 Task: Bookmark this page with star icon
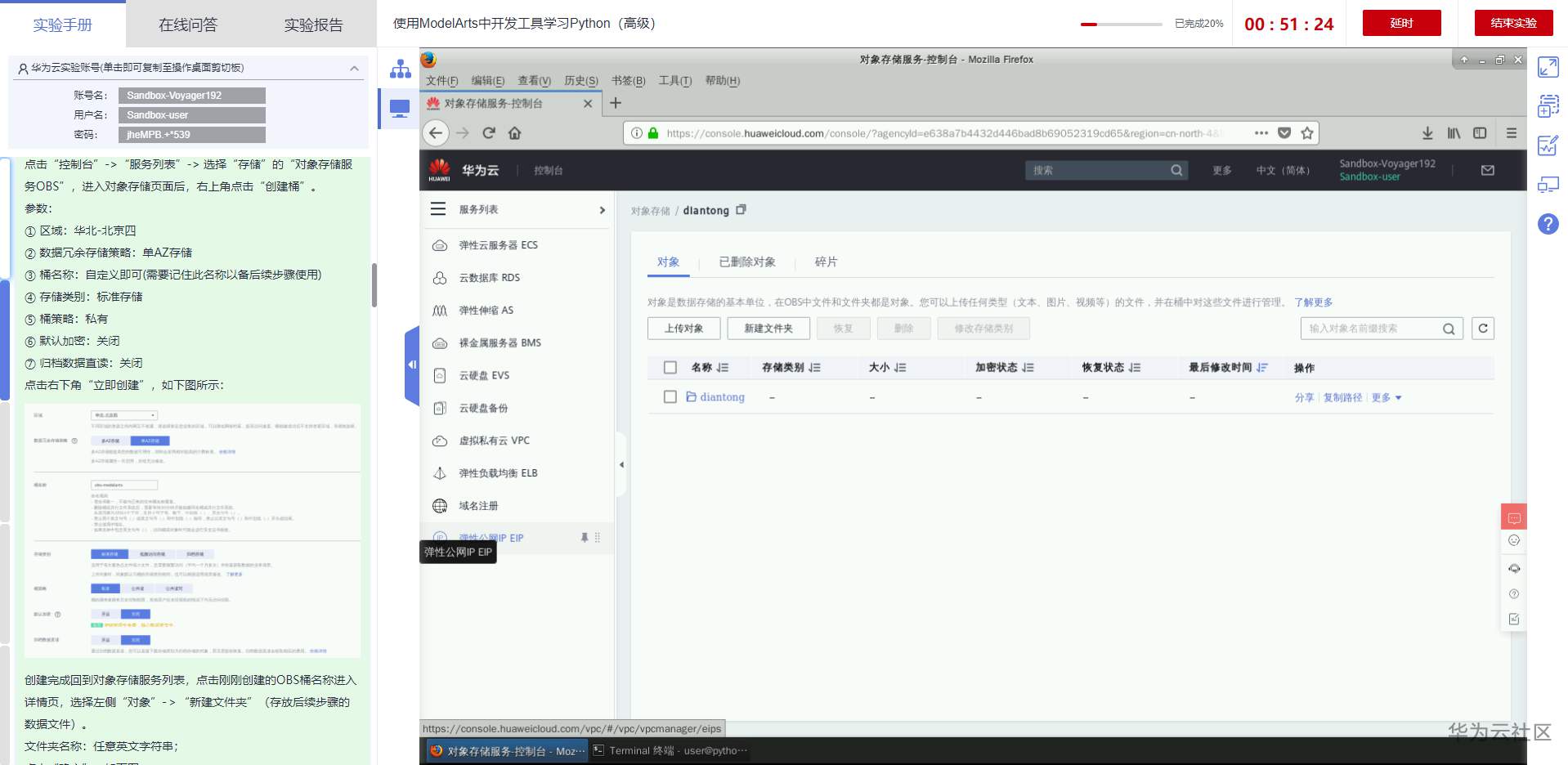pyautogui.click(x=1307, y=133)
